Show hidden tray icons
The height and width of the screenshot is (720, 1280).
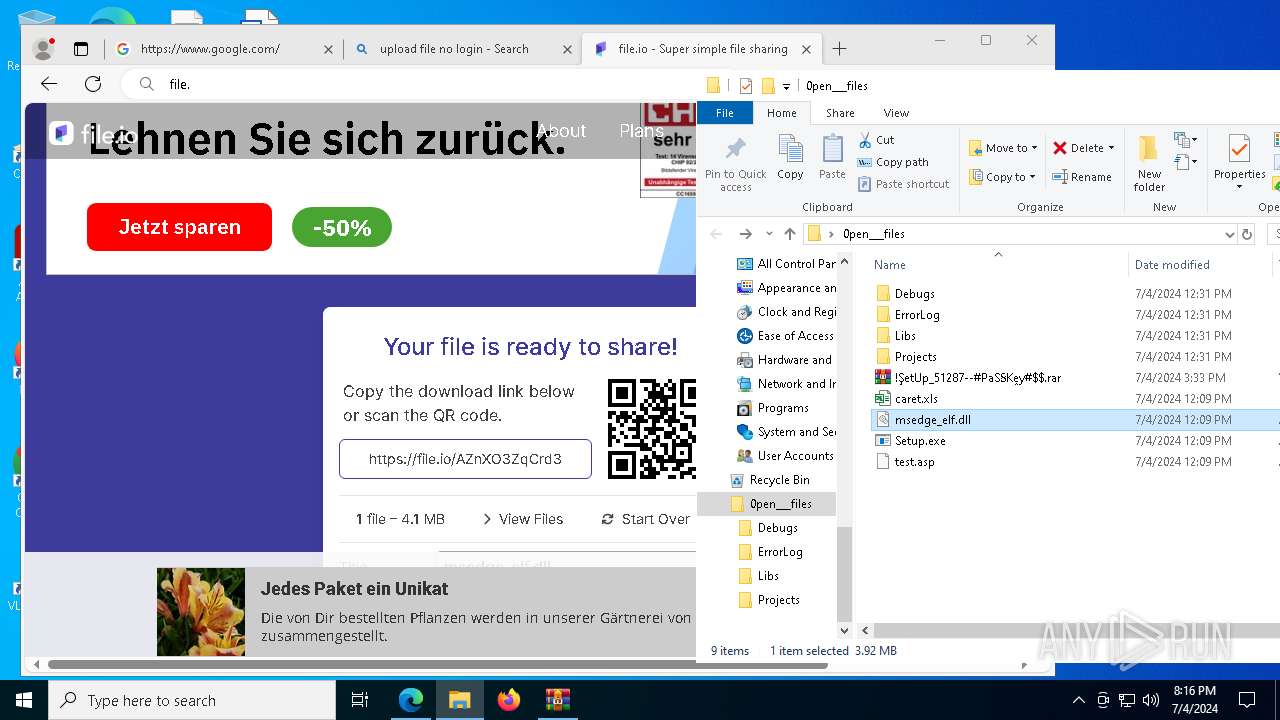1078,700
